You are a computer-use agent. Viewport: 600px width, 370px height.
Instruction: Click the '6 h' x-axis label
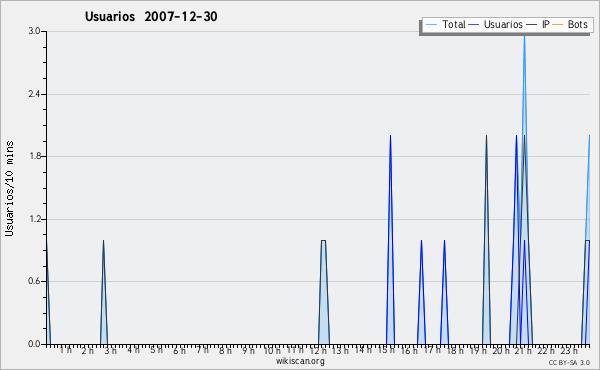pyautogui.click(x=179, y=350)
